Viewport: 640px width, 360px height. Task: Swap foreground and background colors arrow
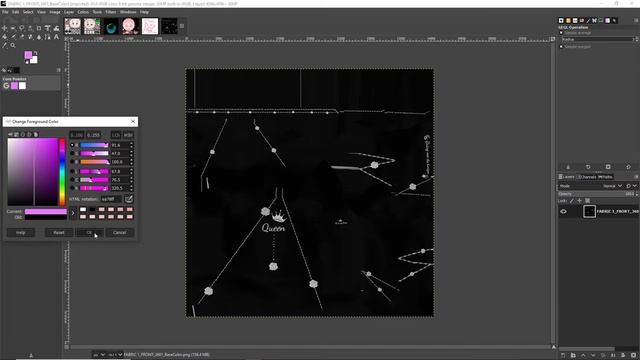[36, 53]
